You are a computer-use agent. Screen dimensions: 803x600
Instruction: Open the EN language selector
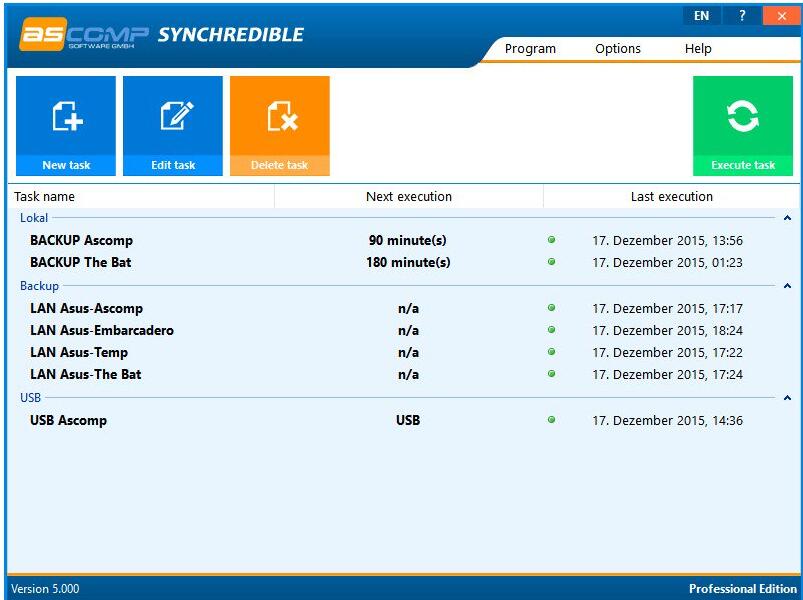702,16
